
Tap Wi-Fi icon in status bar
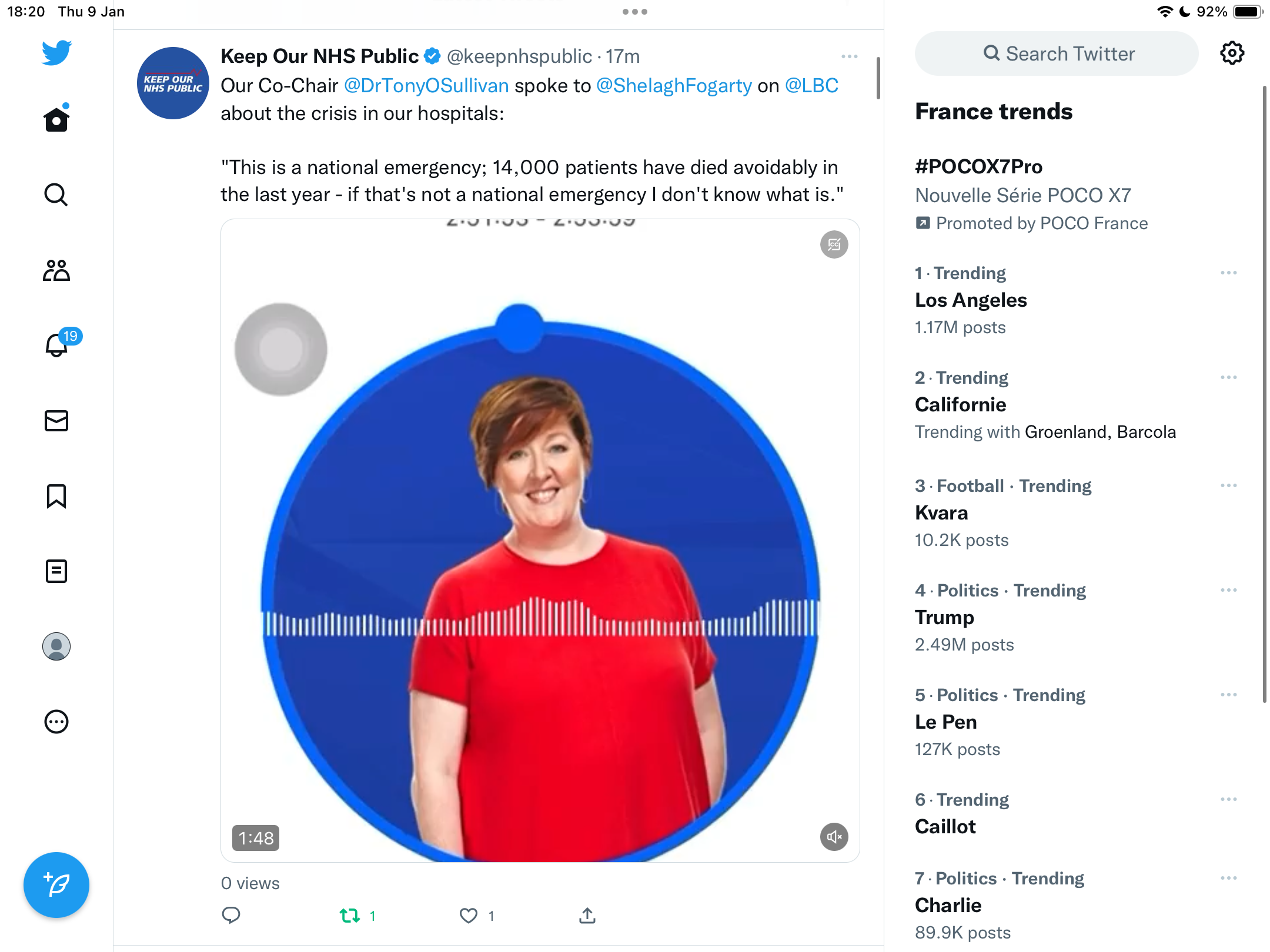coord(1165,12)
